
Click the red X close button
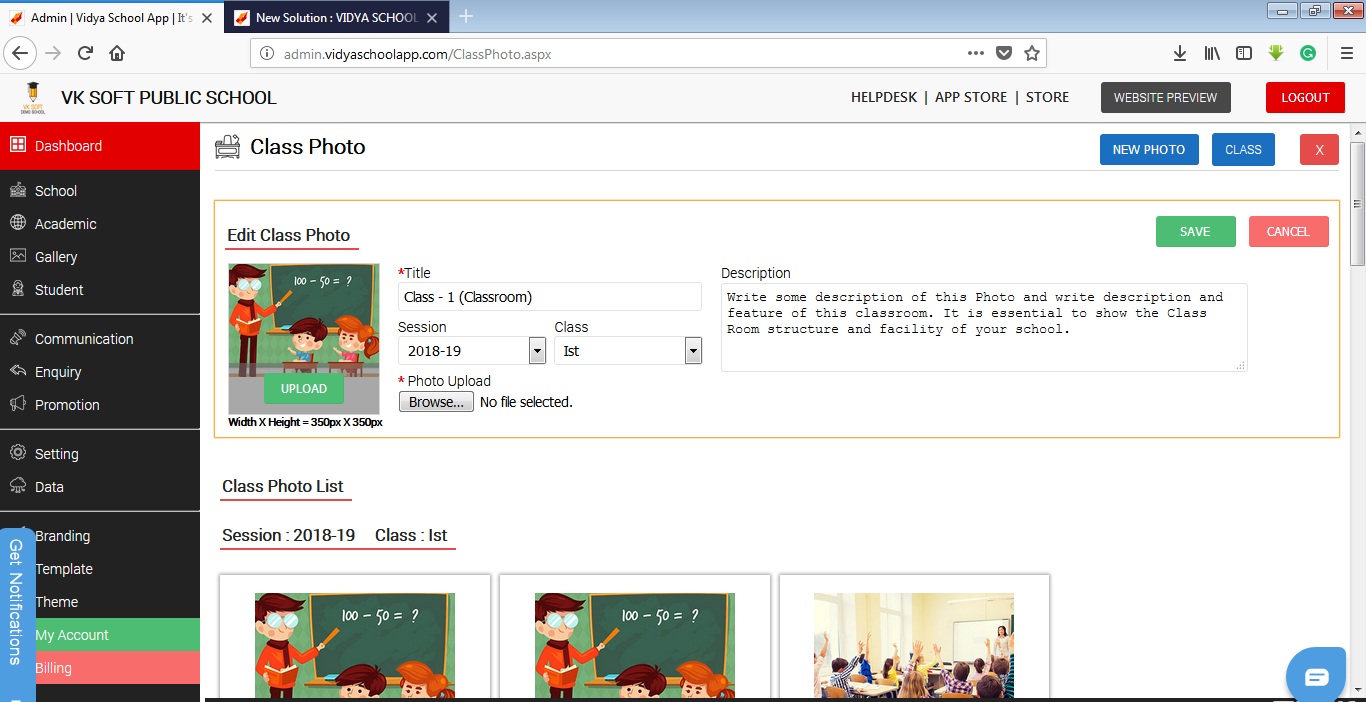1319,150
